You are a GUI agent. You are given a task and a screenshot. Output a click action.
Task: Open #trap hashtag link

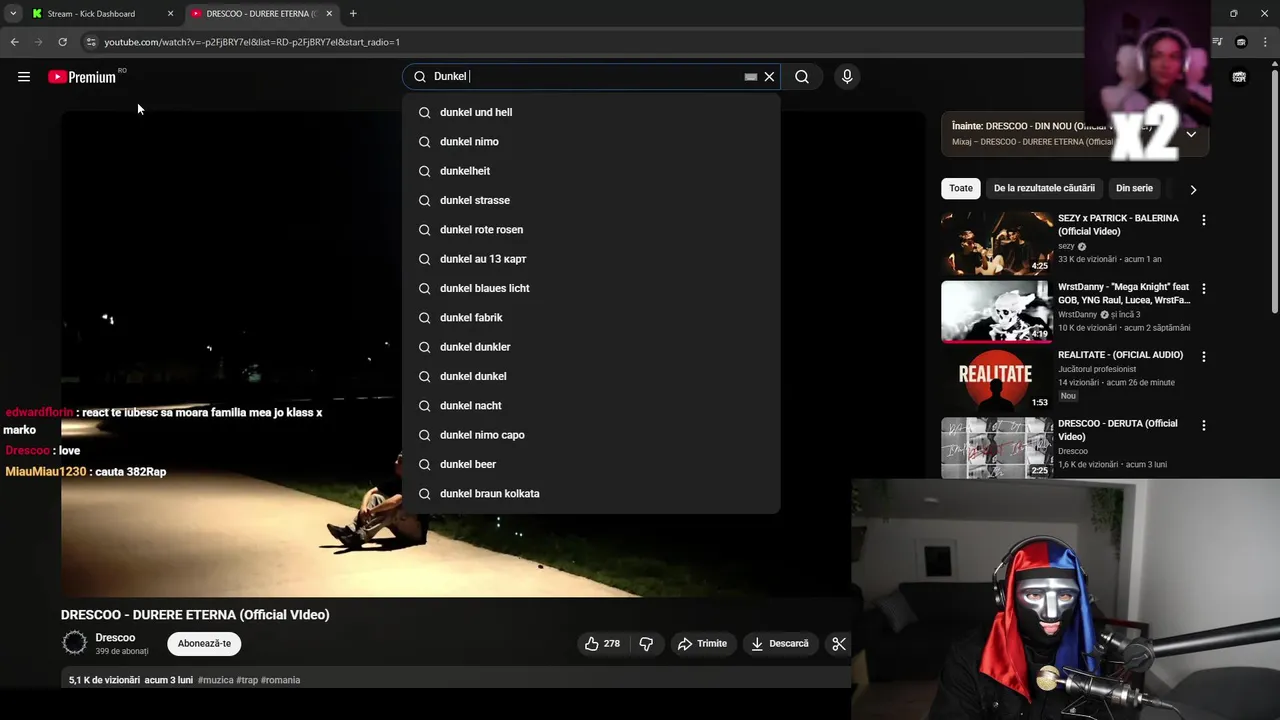[x=247, y=680]
